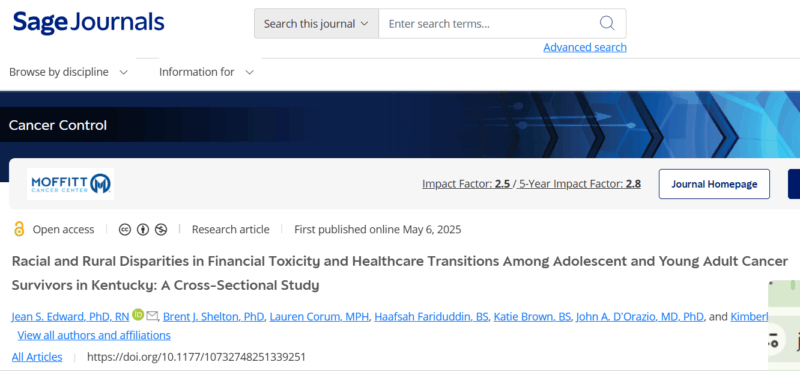The width and height of the screenshot is (800, 371).
Task: Open the Advanced search link
Action: 585,47
